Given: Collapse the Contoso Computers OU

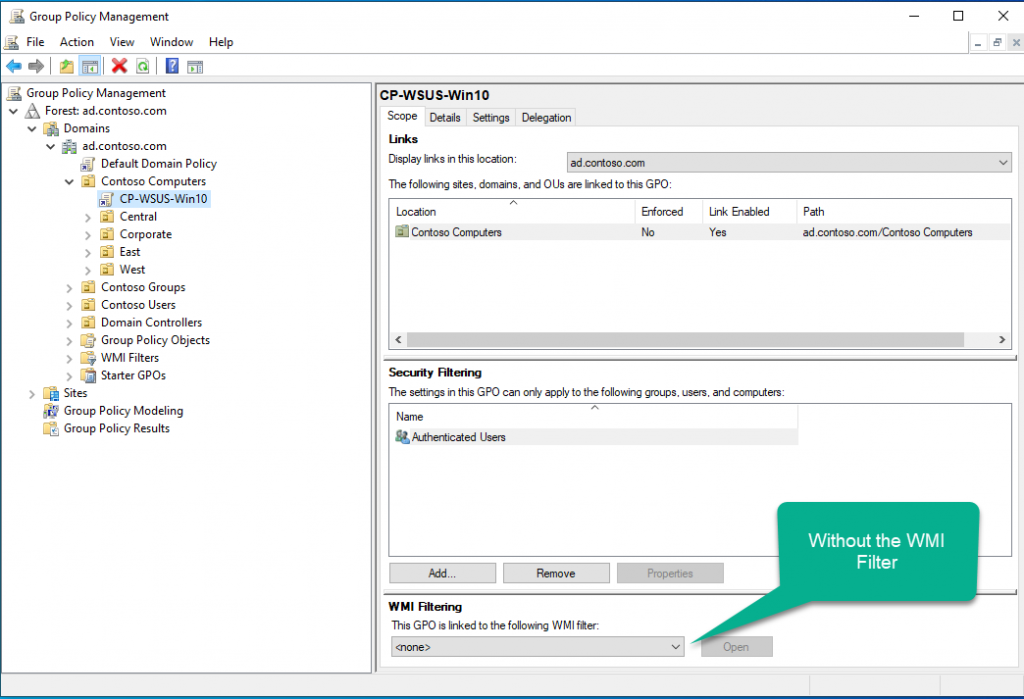Looking at the screenshot, I should tap(70, 182).
